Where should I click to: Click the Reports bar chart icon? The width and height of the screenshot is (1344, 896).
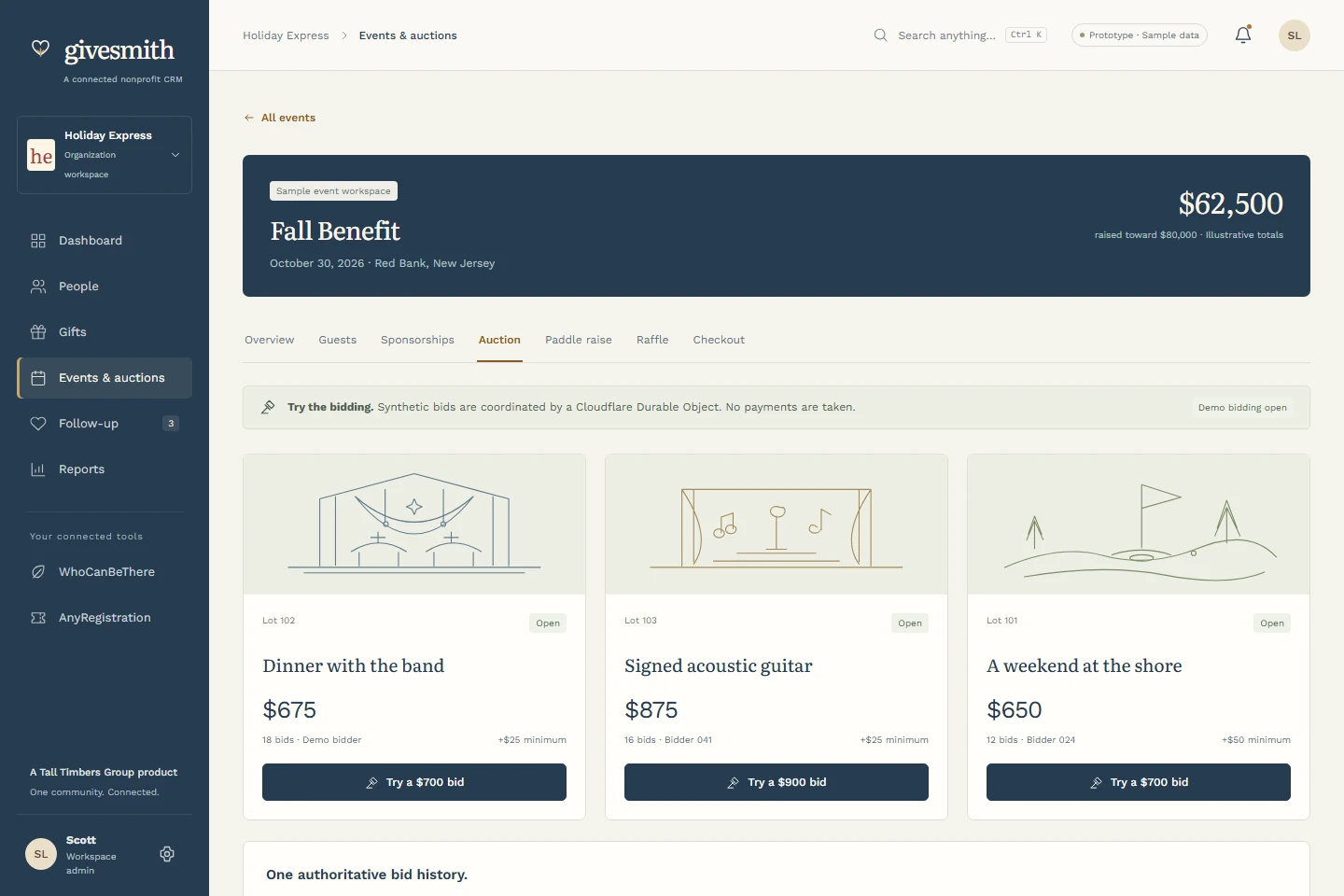tap(38, 469)
